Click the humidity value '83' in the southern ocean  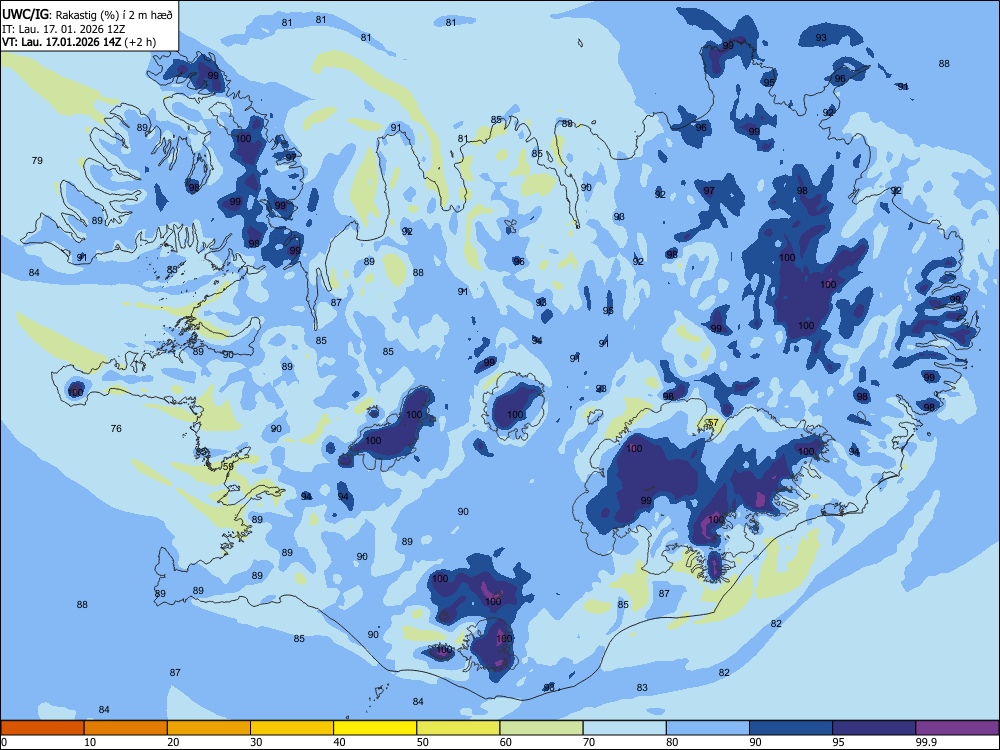[x=642, y=688]
